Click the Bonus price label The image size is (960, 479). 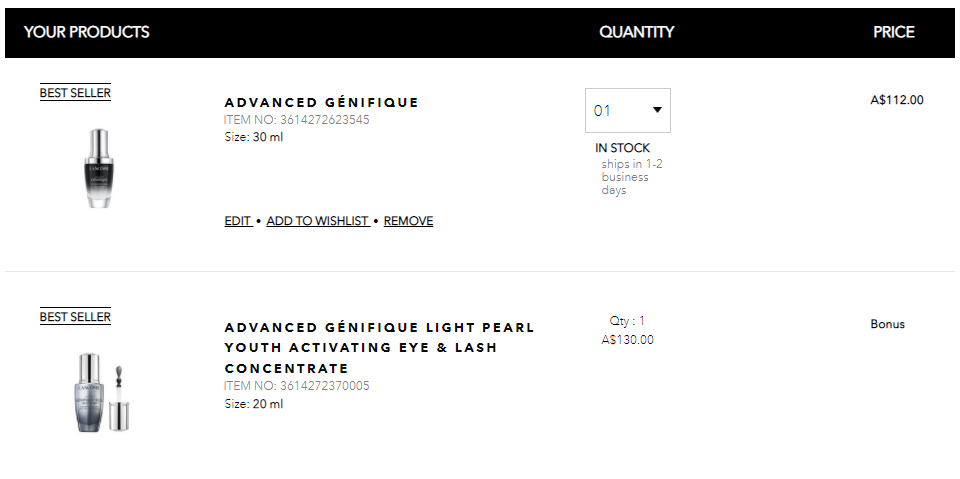[887, 324]
